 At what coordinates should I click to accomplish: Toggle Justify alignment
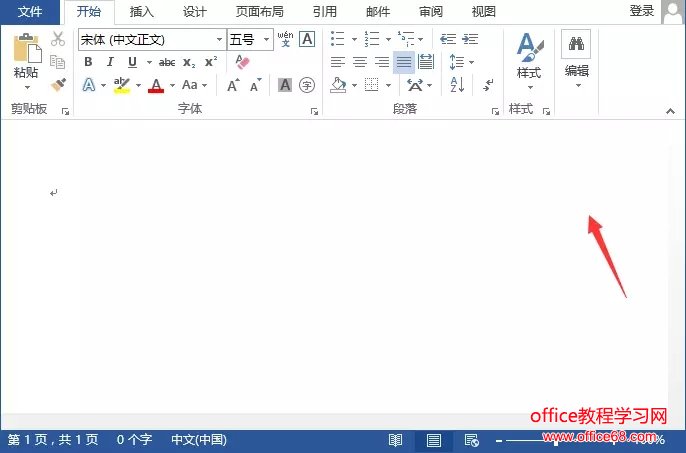click(x=404, y=62)
